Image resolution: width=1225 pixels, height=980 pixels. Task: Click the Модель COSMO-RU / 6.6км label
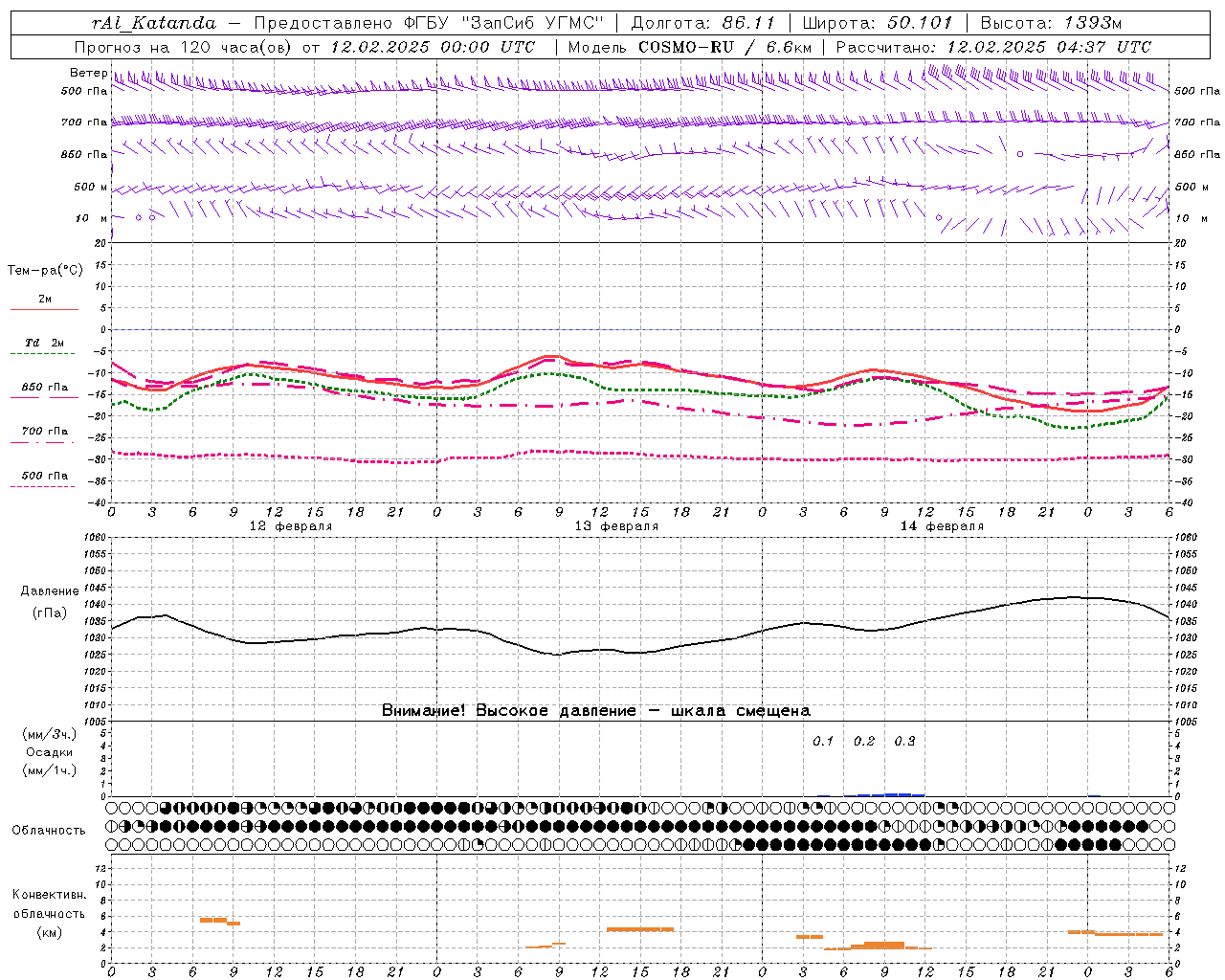(690, 47)
